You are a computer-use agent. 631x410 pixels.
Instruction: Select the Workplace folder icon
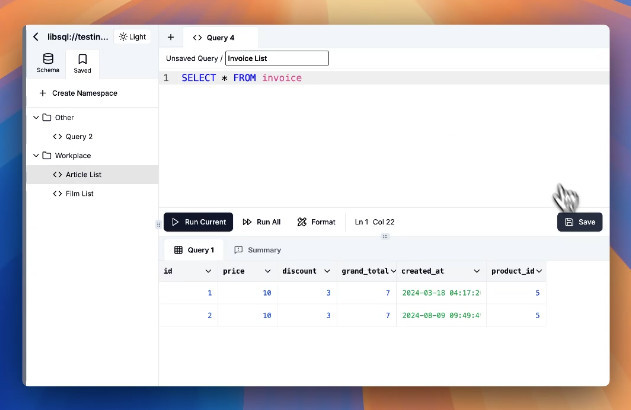(47, 155)
